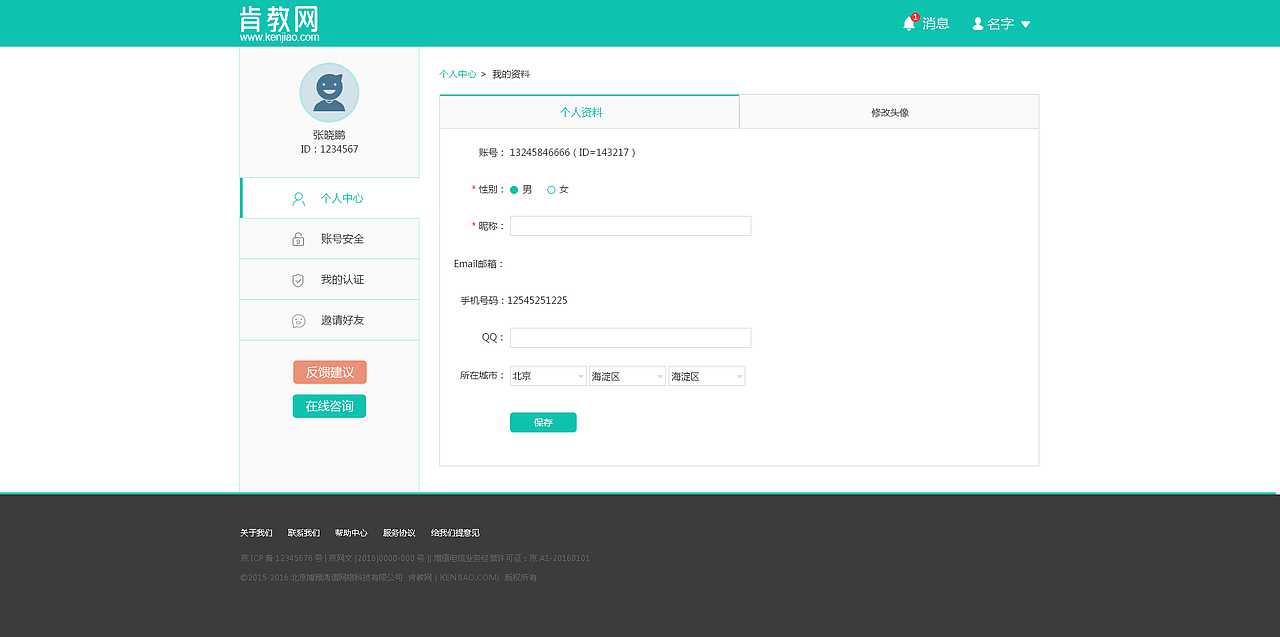Click the lock icon next to 账号安全
This screenshot has height=637, width=1280.
(298, 239)
